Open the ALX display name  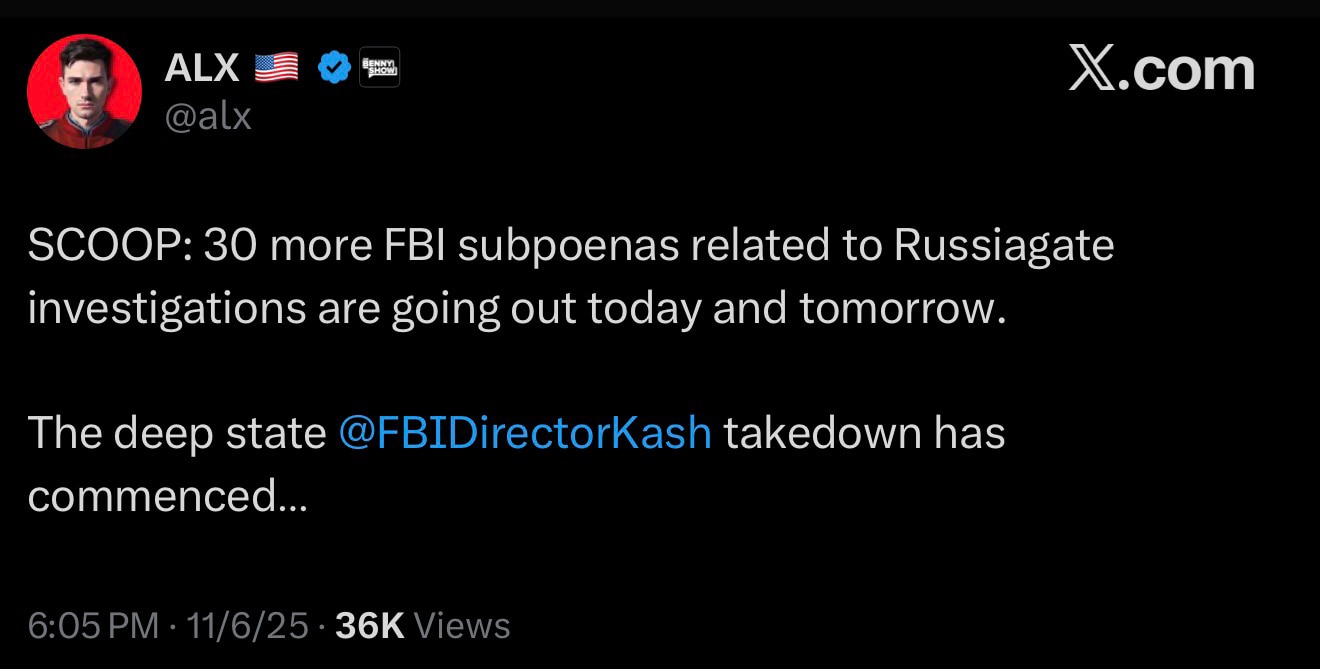click(201, 68)
